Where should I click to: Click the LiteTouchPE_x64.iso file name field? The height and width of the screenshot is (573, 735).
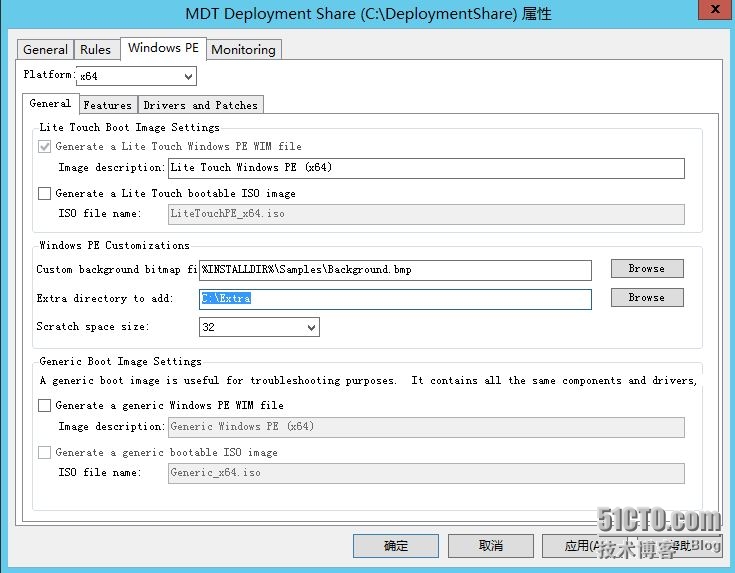pyautogui.click(x=426, y=214)
